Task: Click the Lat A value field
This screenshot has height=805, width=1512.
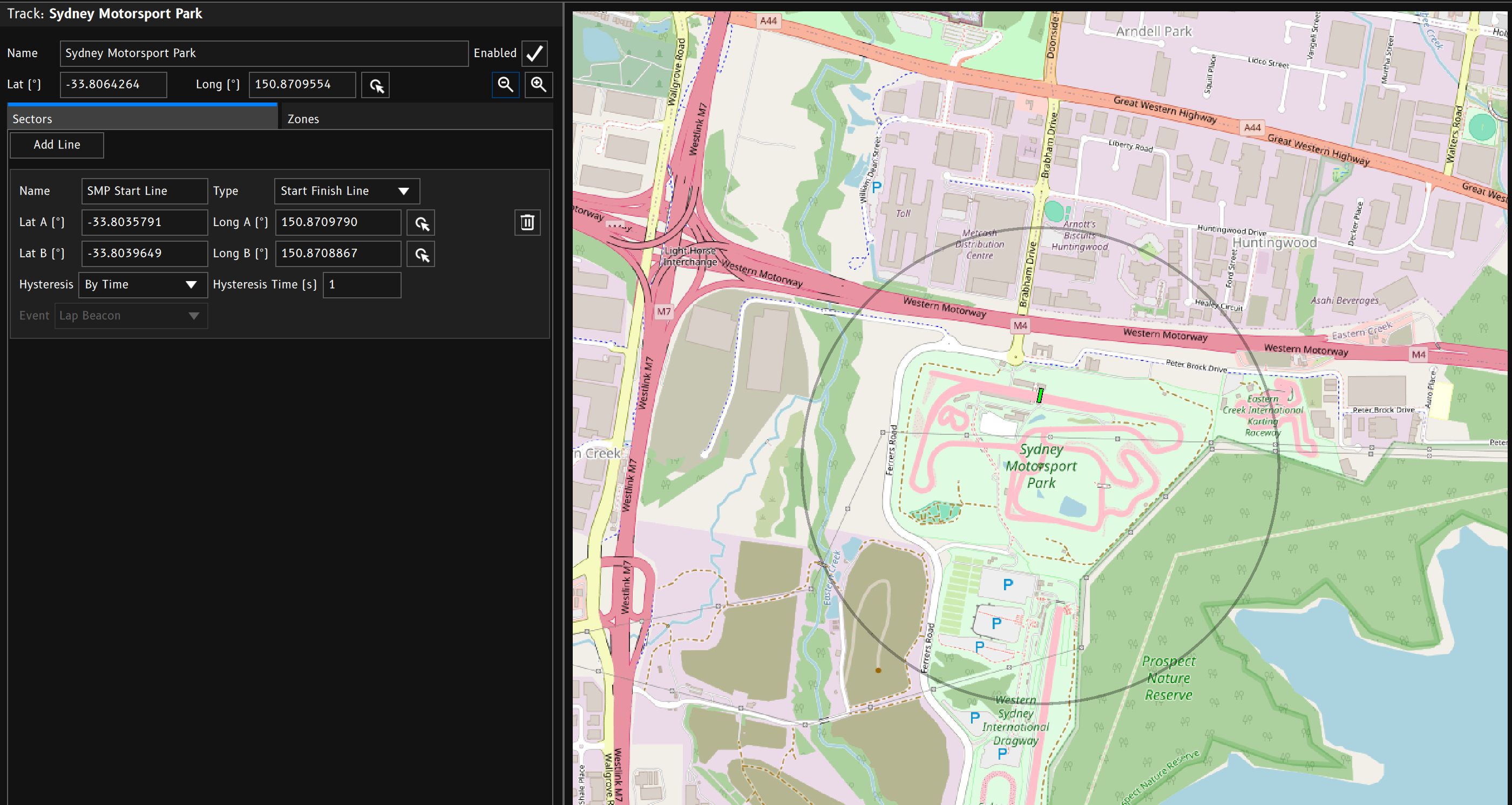Action: pos(144,222)
